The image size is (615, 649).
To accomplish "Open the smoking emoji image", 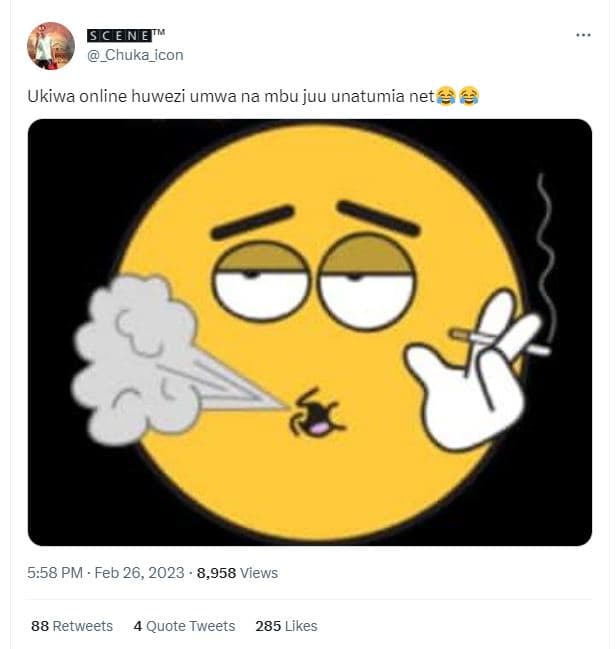I will pyautogui.click(x=309, y=332).
